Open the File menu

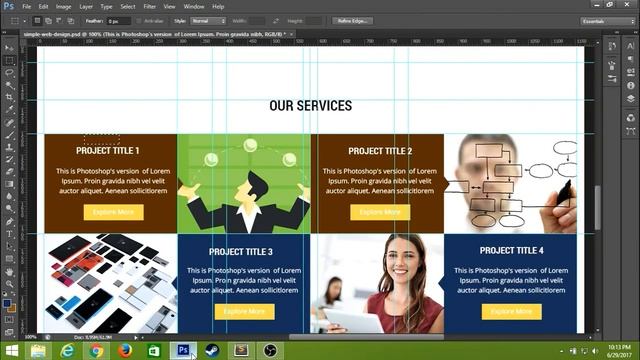point(27,7)
